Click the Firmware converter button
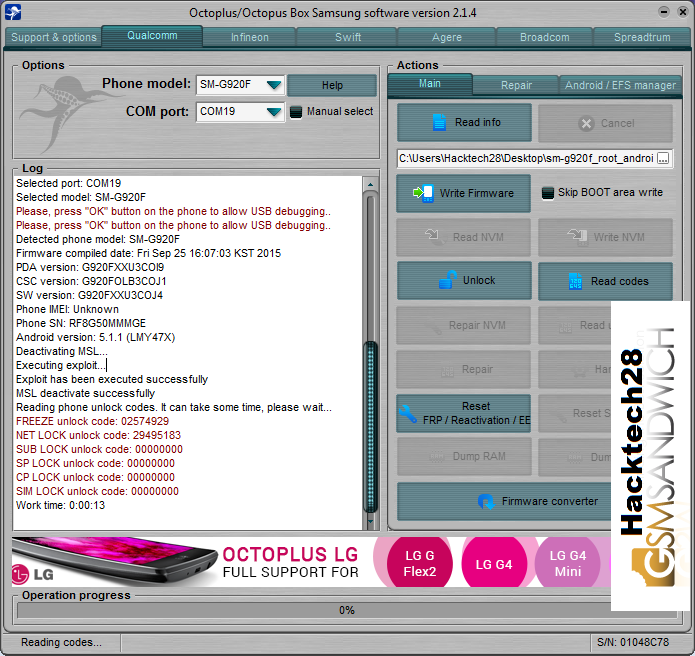The image size is (695, 656). pos(504,501)
